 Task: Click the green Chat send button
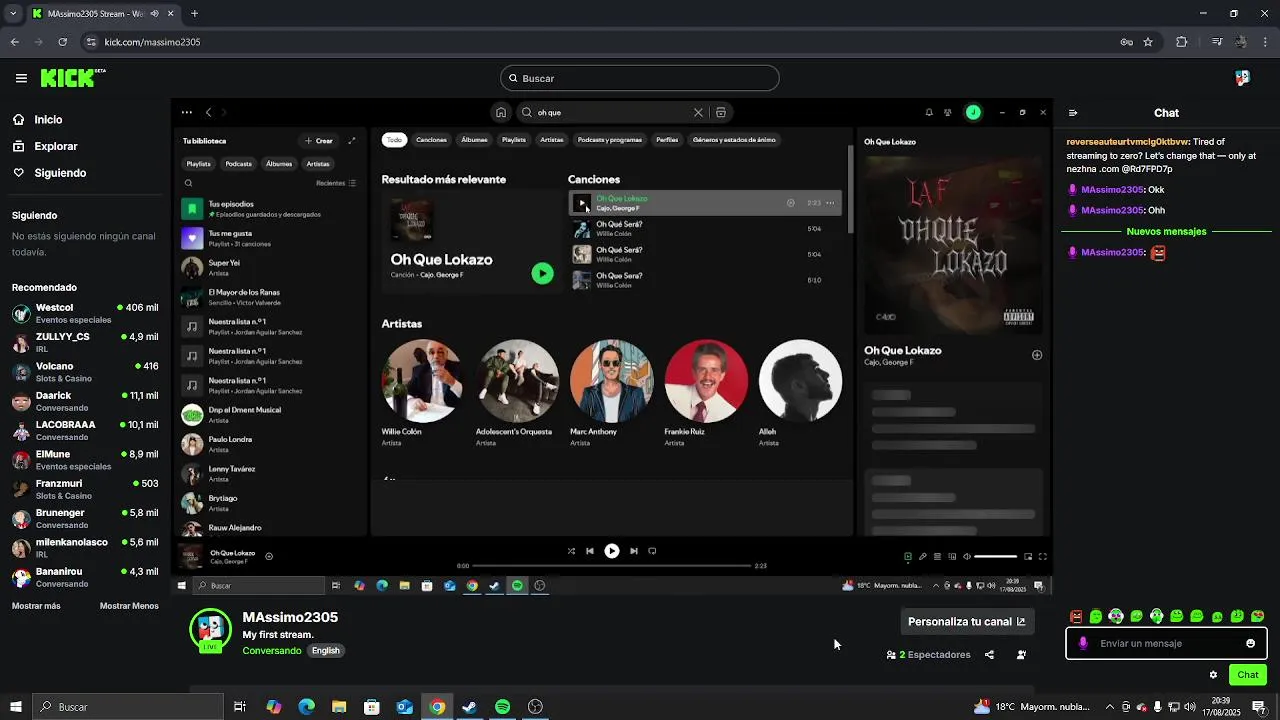click(x=1248, y=675)
